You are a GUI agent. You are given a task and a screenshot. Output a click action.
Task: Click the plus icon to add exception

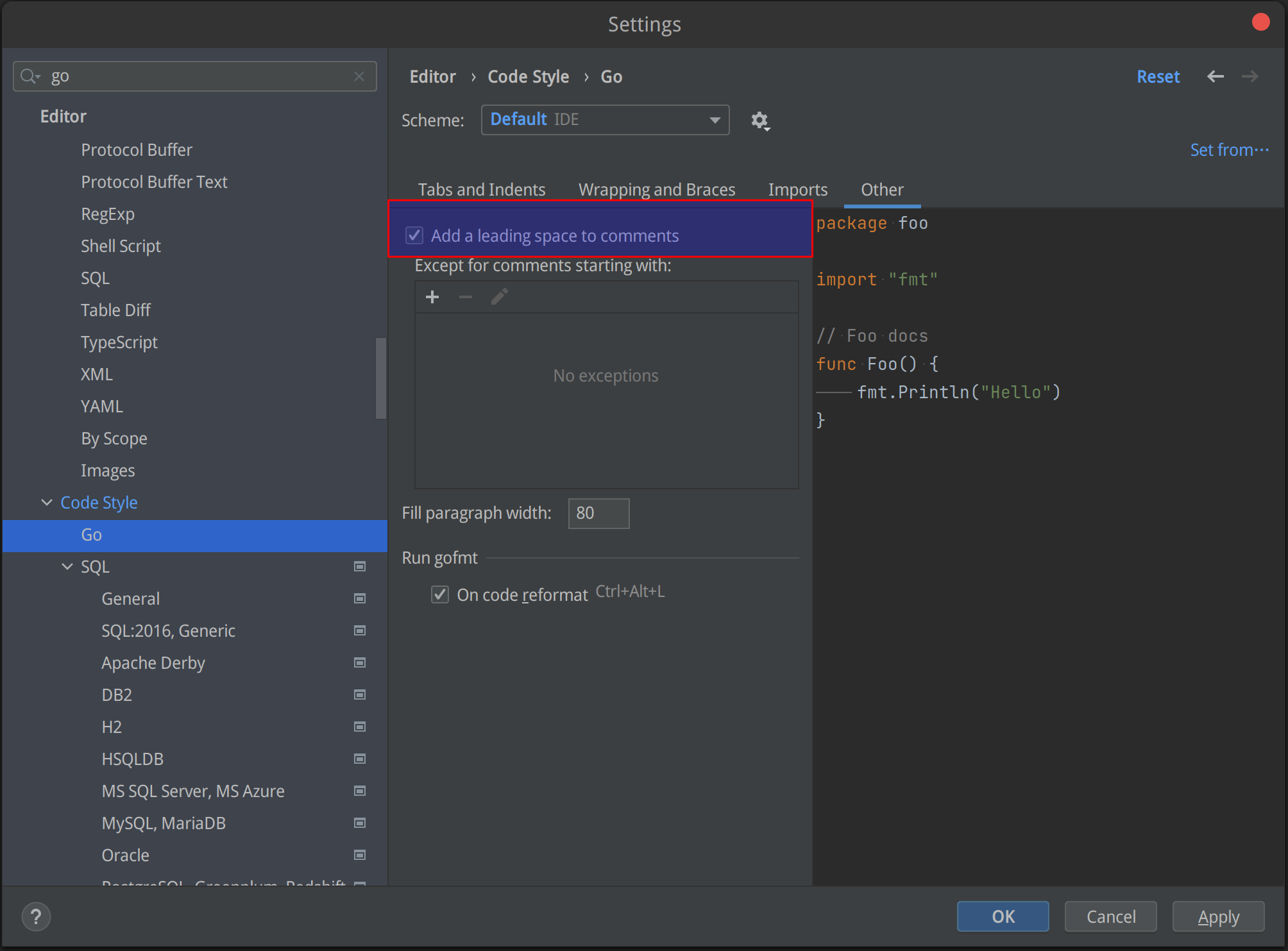pyautogui.click(x=432, y=297)
